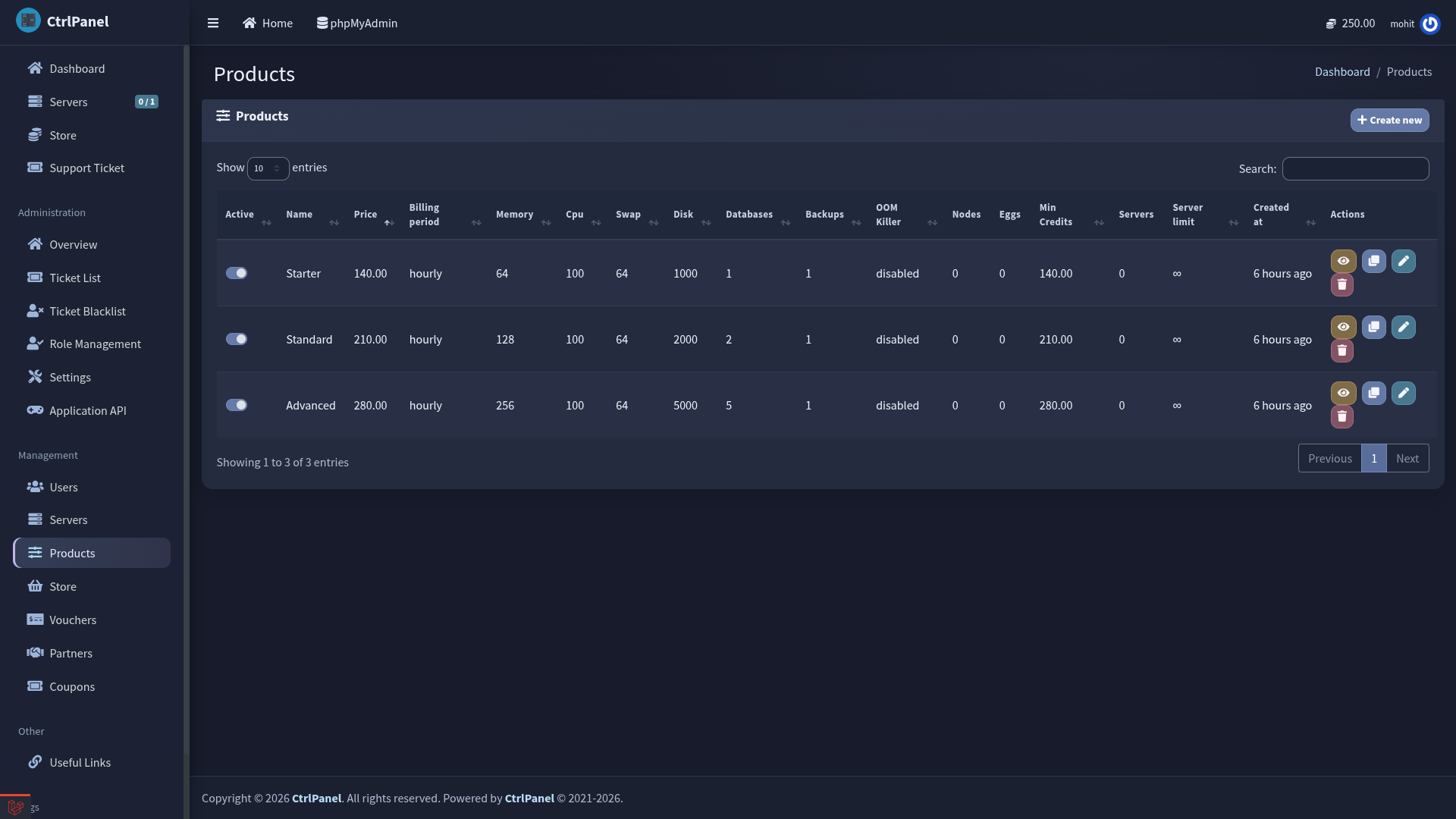Open Dashboard in the sidebar
Image resolution: width=1456 pixels, height=819 pixels.
(x=92, y=68)
